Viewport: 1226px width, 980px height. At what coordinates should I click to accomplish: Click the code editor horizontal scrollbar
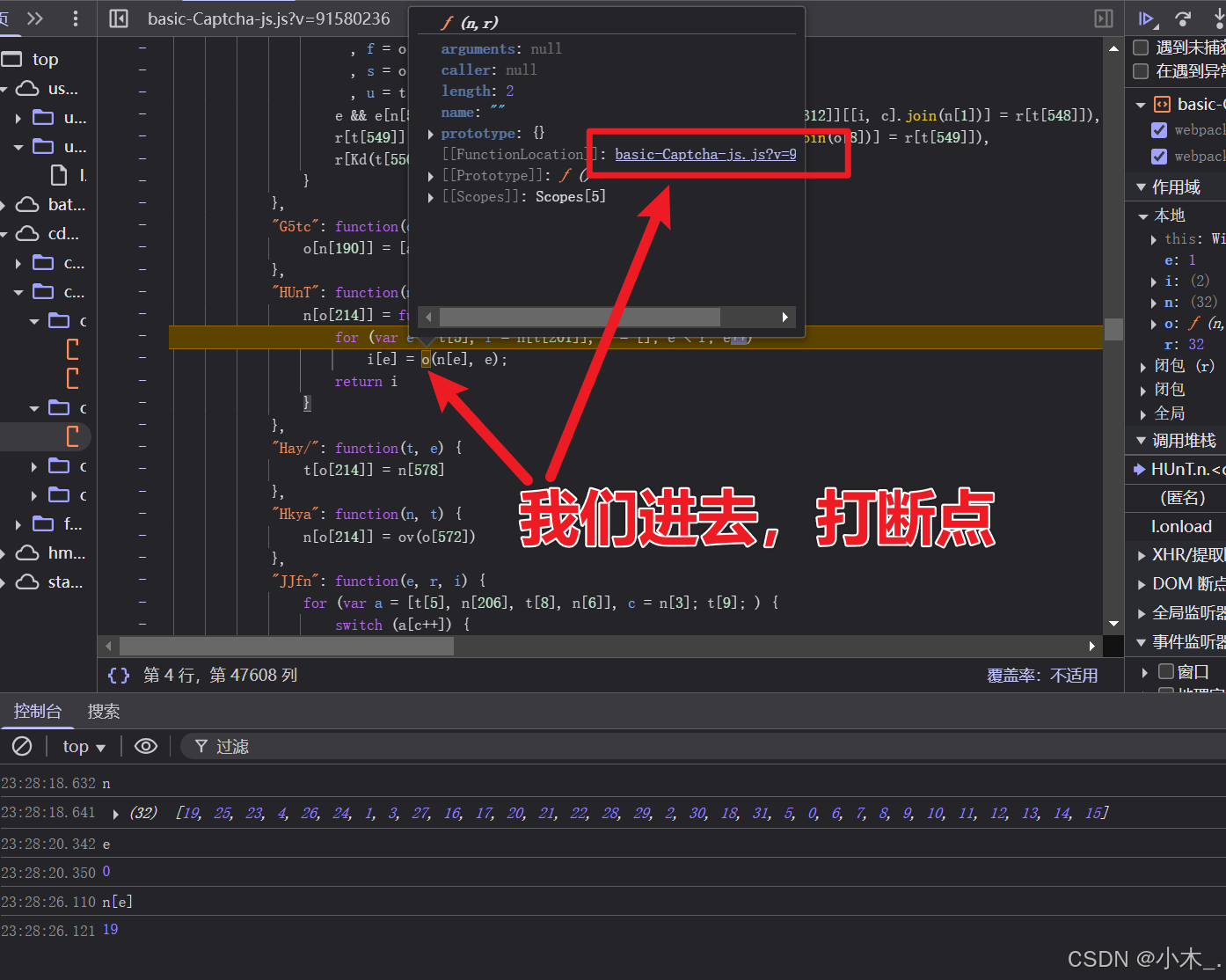(x=287, y=646)
